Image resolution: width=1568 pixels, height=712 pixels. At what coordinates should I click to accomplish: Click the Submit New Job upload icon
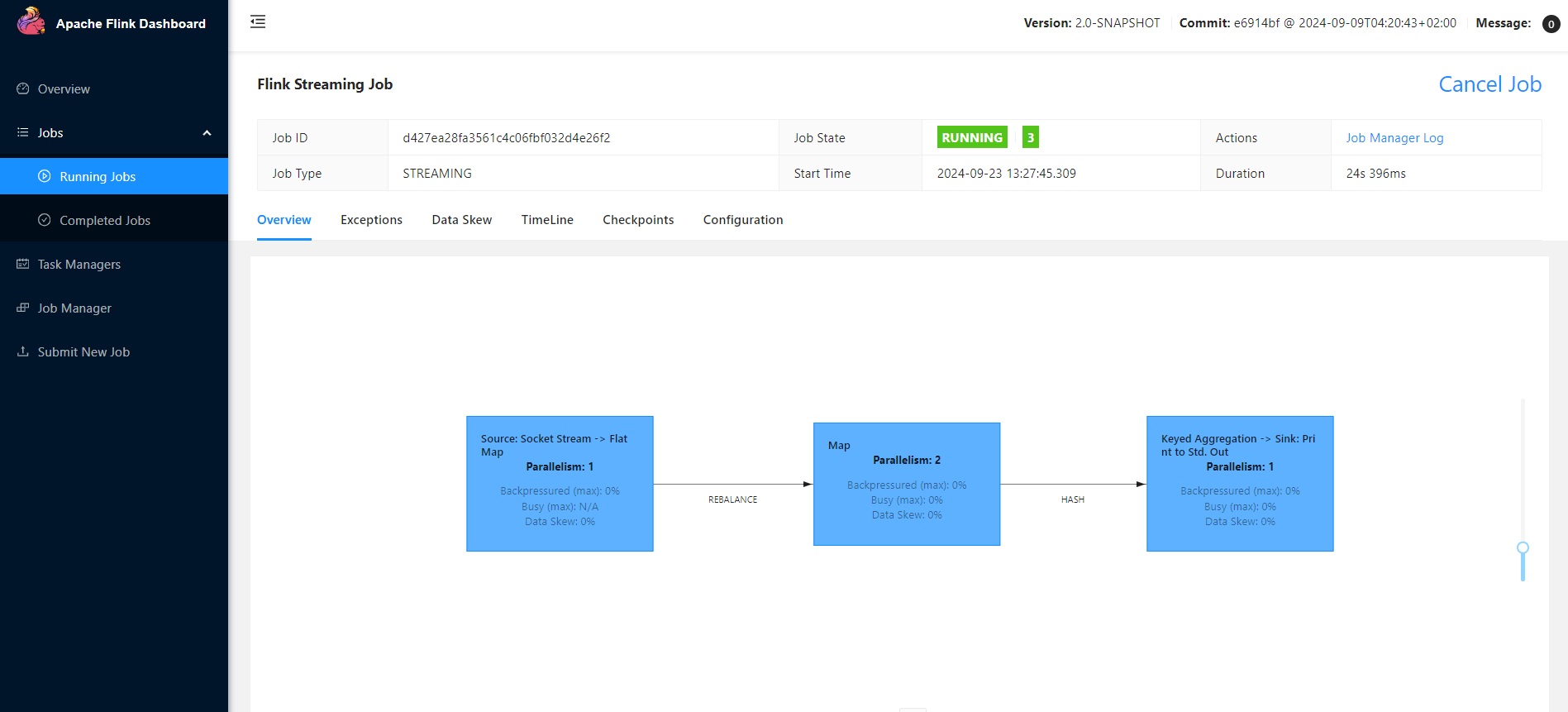(23, 351)
